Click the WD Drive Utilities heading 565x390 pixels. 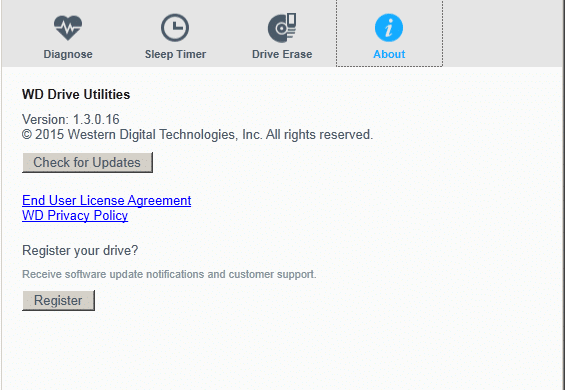pos(76,94)
